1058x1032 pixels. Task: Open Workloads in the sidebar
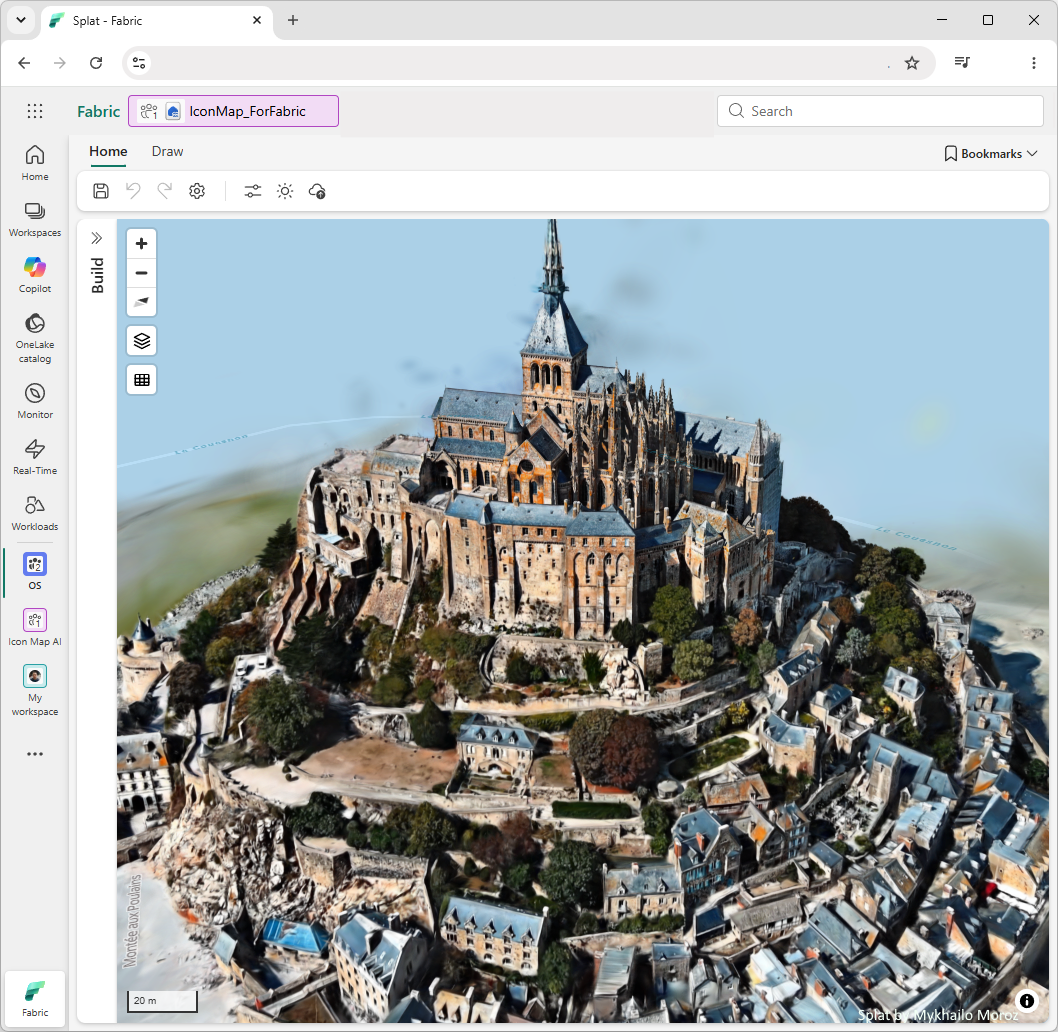35,514
